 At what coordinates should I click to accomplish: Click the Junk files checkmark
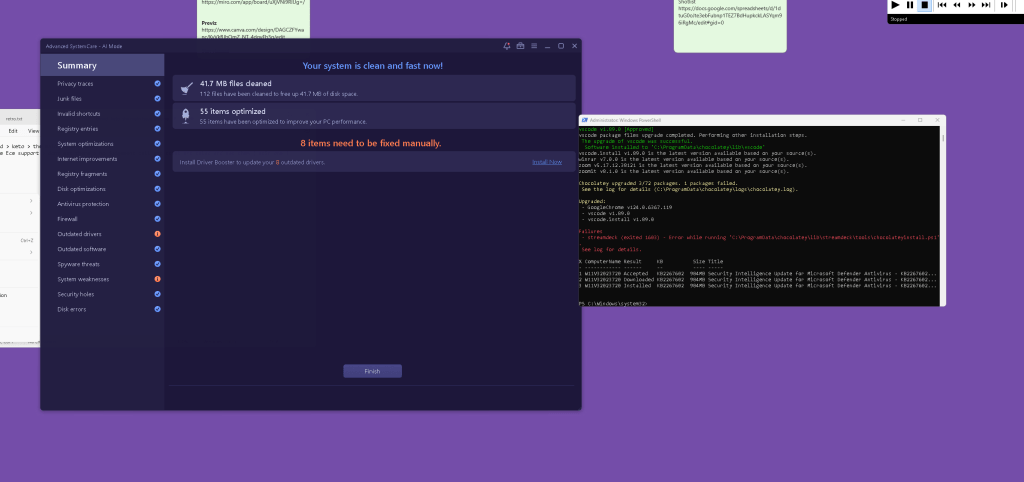coord(157,99)
